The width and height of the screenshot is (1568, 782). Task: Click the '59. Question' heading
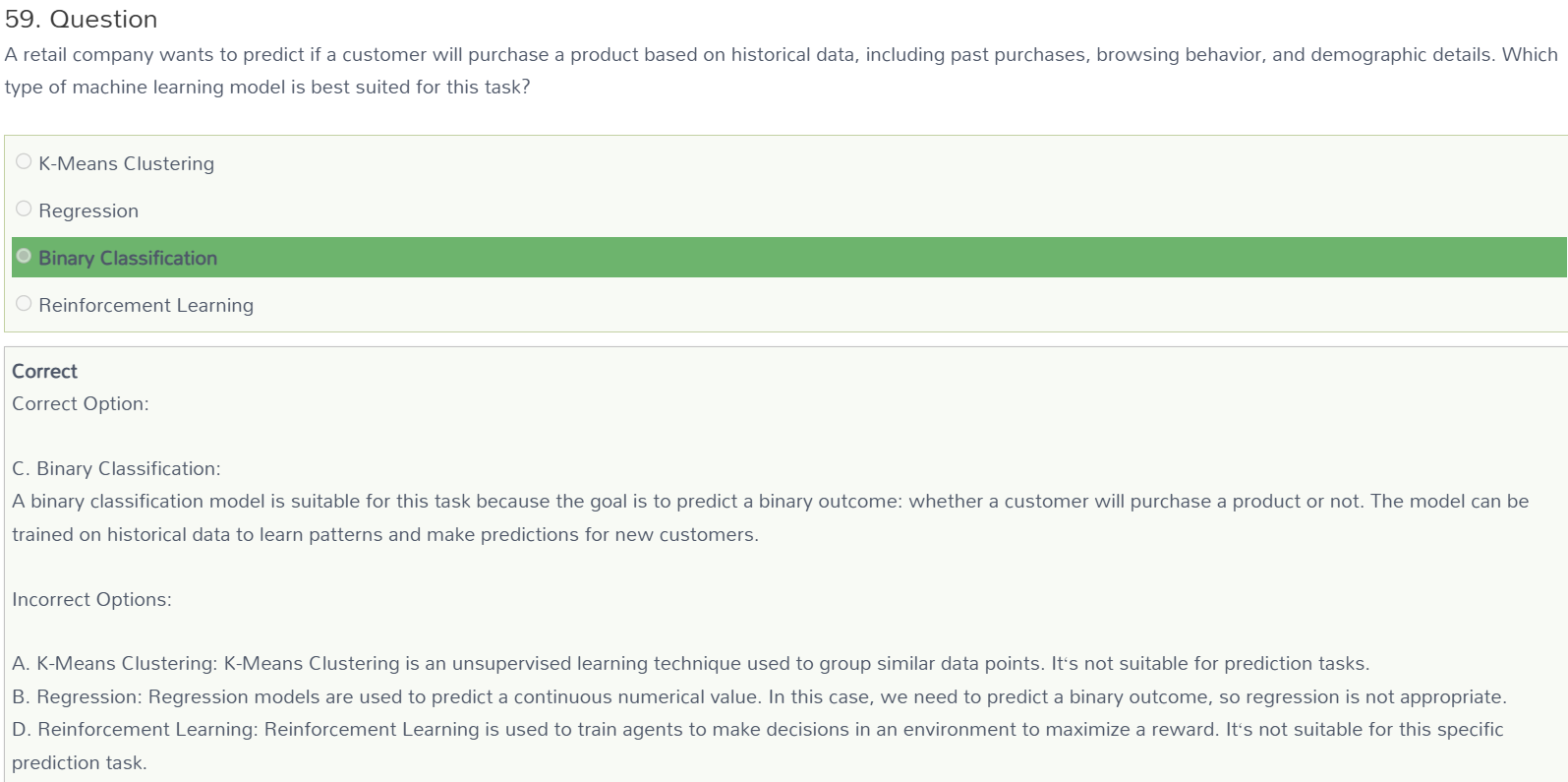(x=81, y=20)
